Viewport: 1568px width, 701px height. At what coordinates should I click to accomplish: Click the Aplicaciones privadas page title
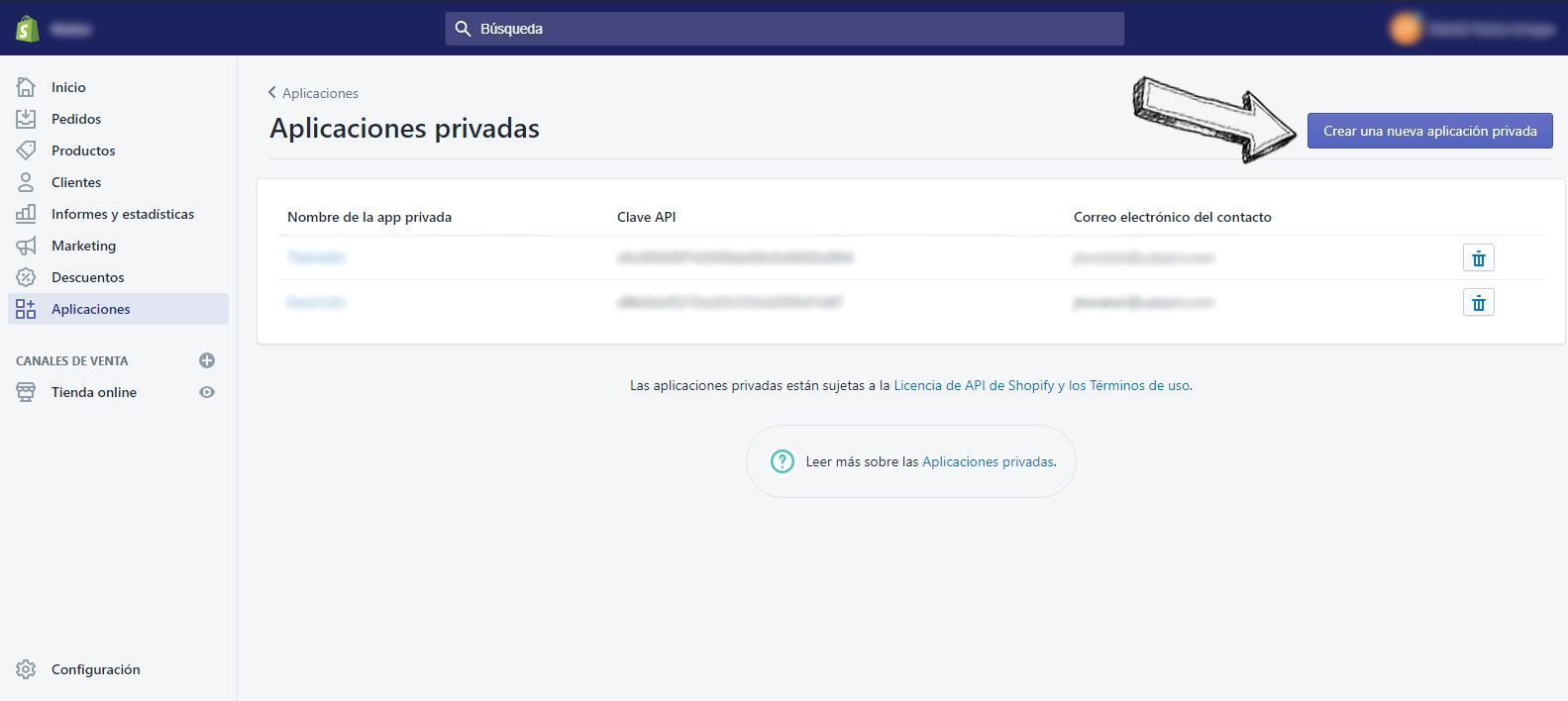404,128
